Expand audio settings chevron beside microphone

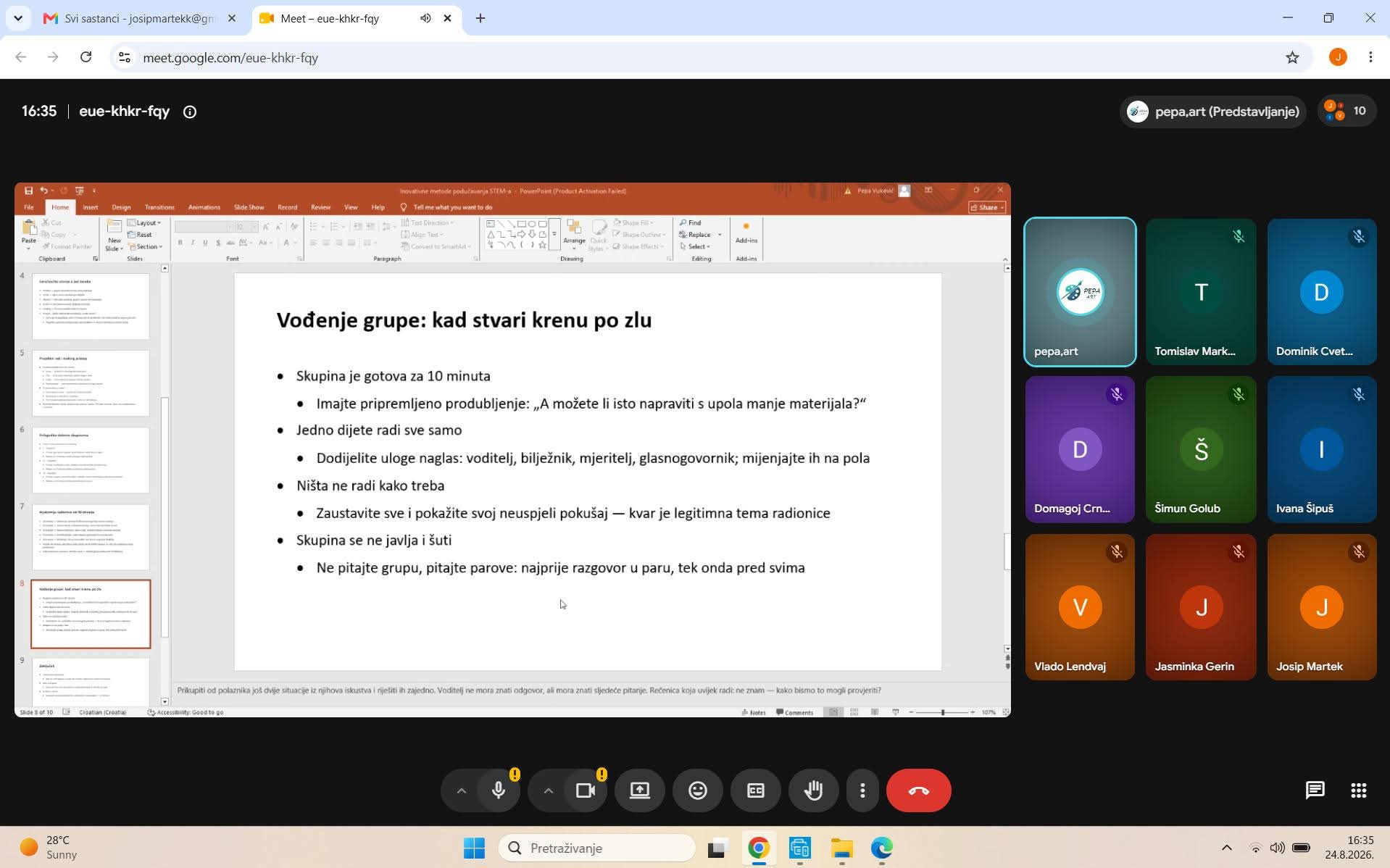[x=461, y=790]
